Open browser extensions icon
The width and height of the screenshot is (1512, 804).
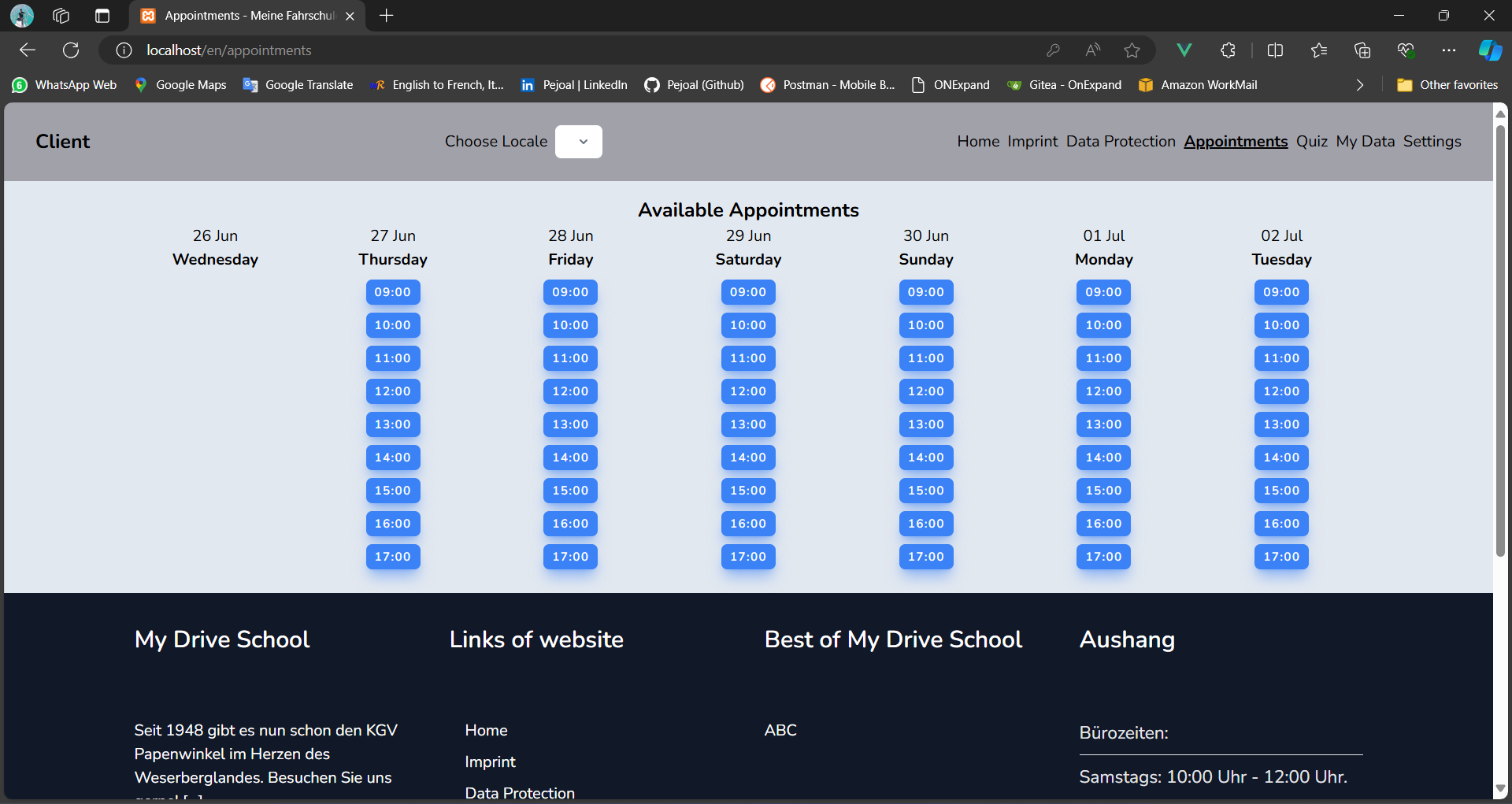(x=1227, y=50)
